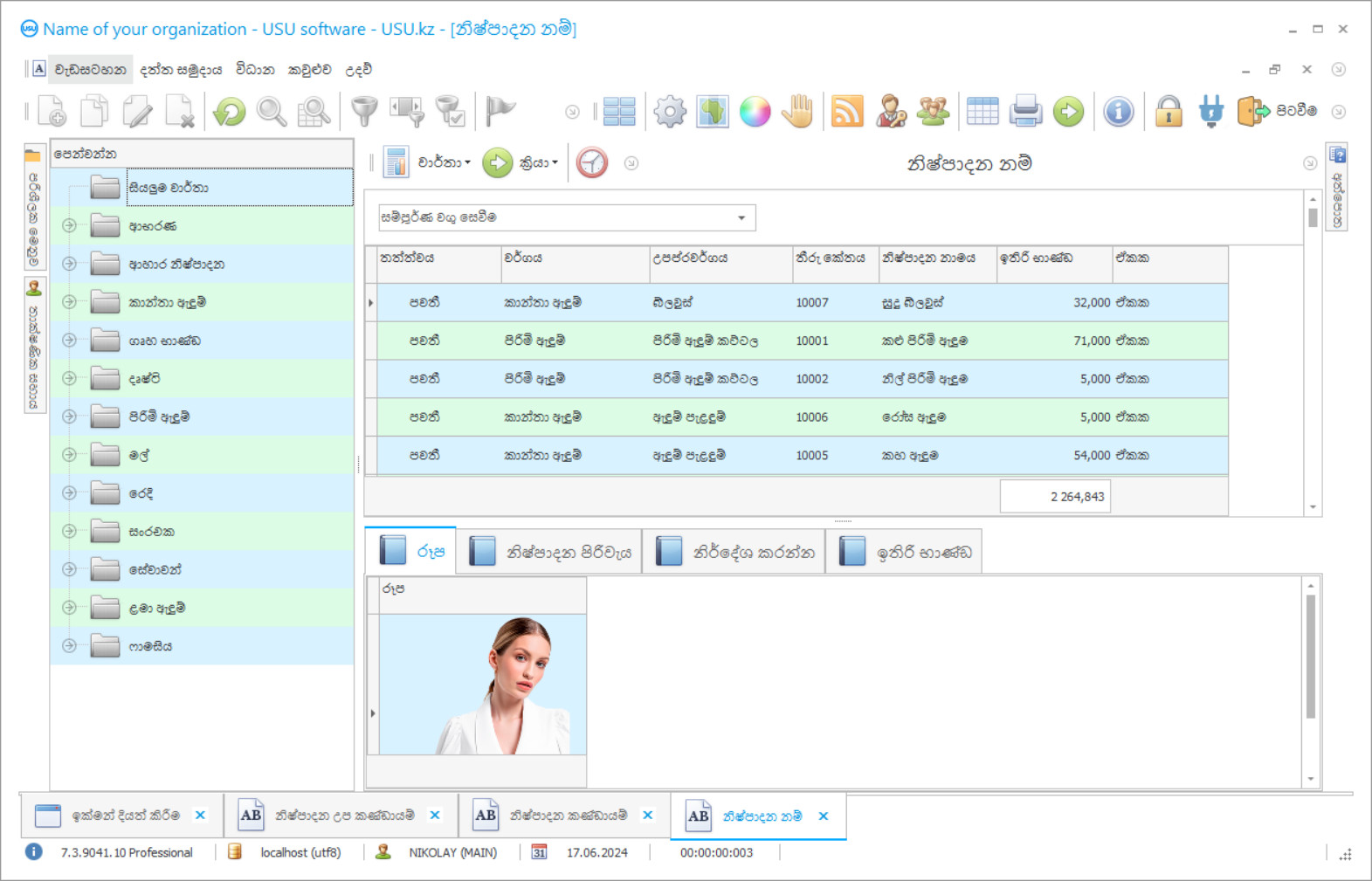
Task: Click the magnifying glass search icon
Action: click(x=272, y=112)
